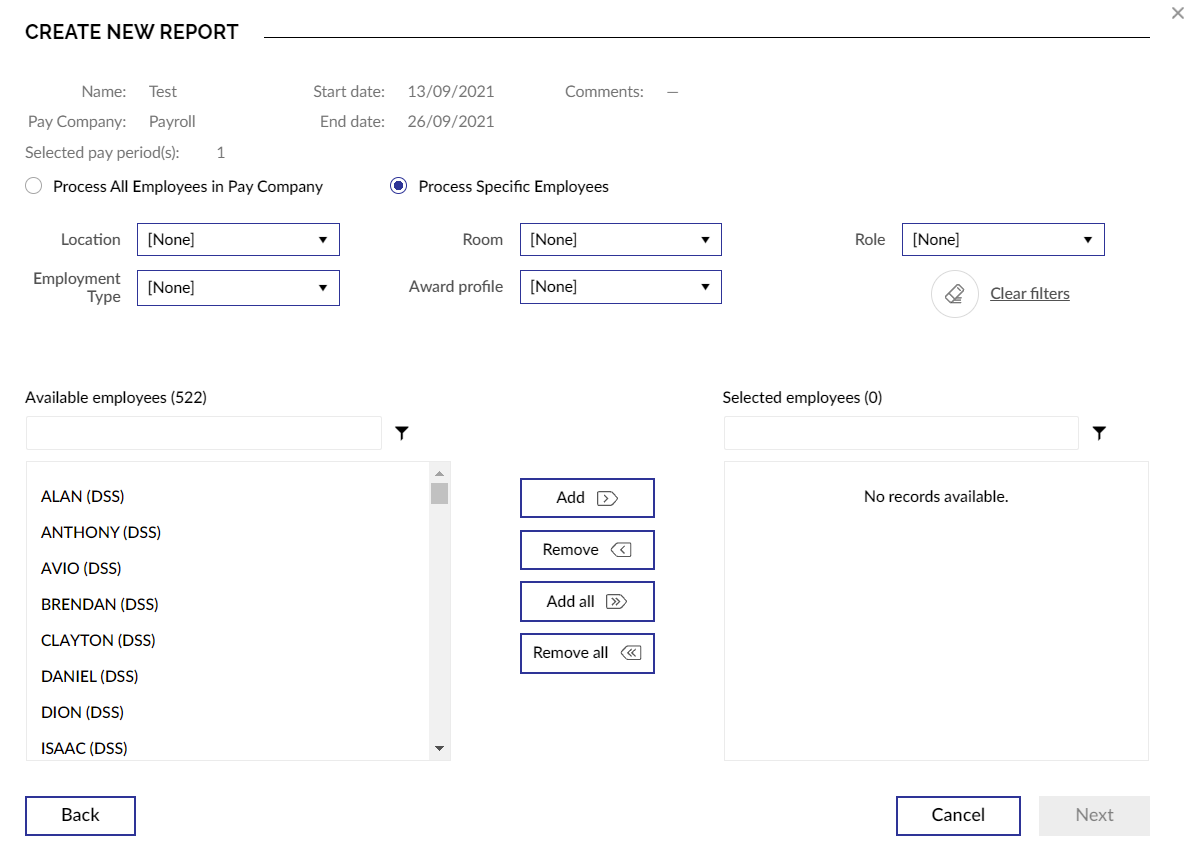Viewport: 1195px width, 851px height.
Task: Close the Create New Report dialog
Action: (1177, 13)
